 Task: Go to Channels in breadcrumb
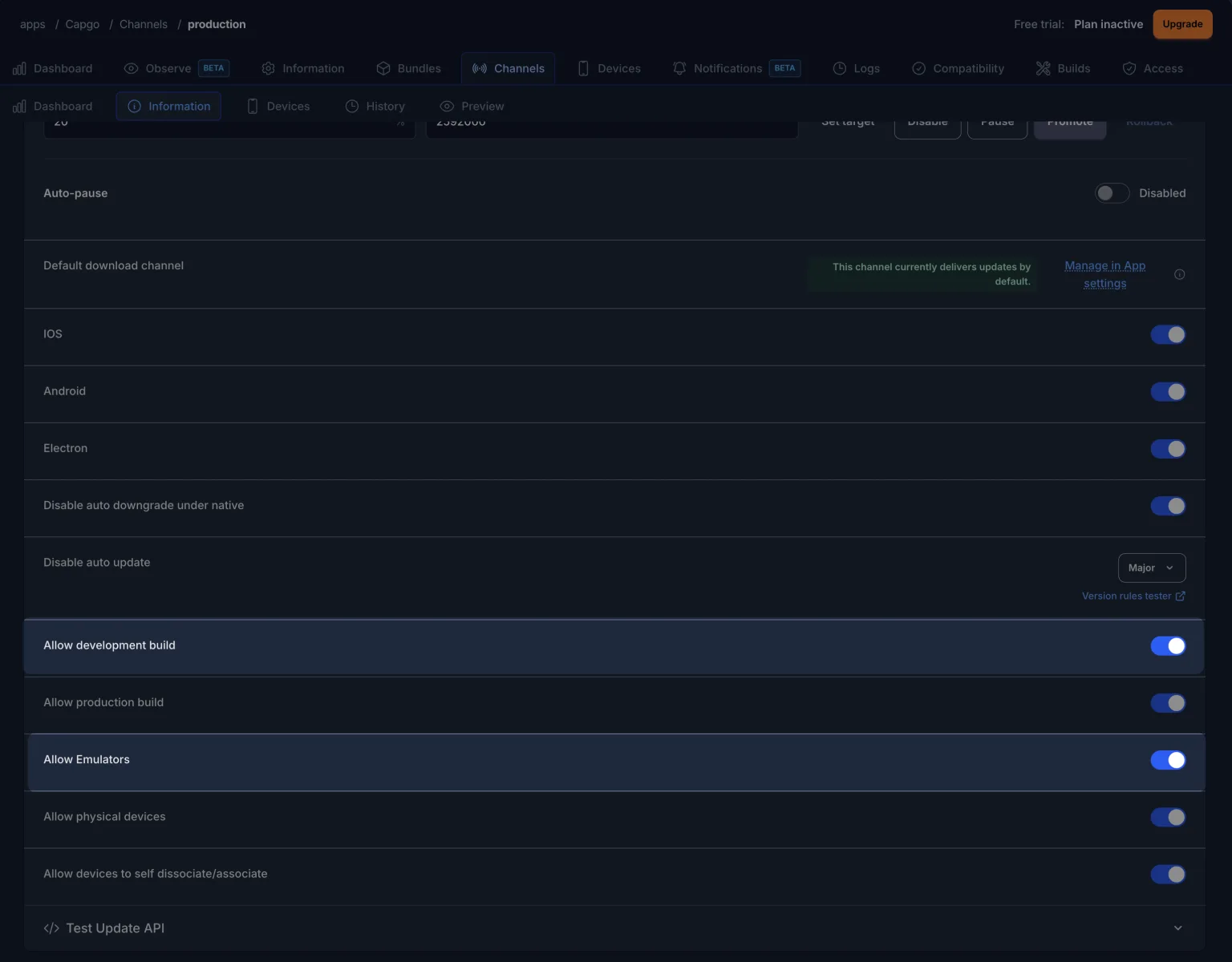click(x=144, y=24)
